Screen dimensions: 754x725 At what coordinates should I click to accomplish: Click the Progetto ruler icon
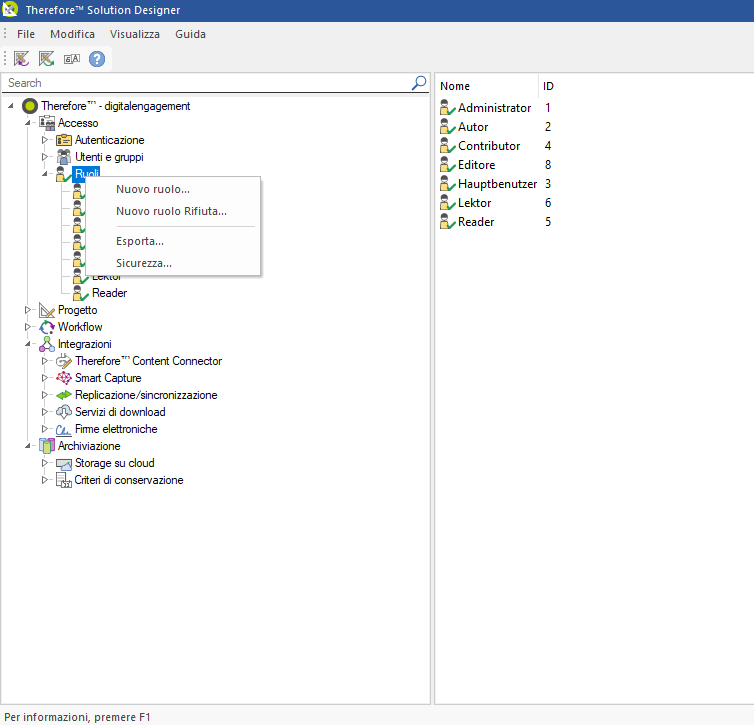[47, 310]
